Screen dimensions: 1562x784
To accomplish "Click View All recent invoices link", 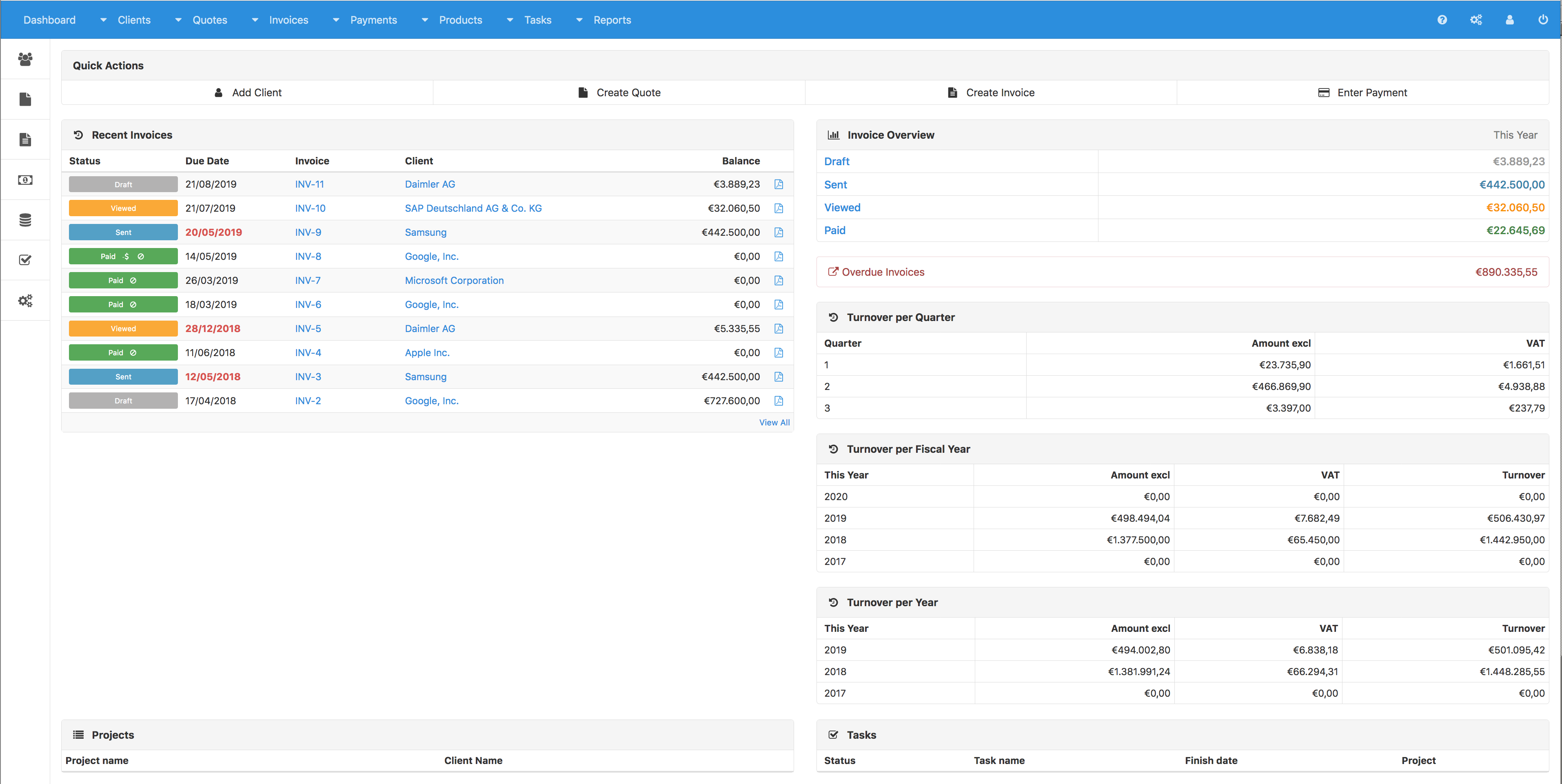I will coord(774,423).
